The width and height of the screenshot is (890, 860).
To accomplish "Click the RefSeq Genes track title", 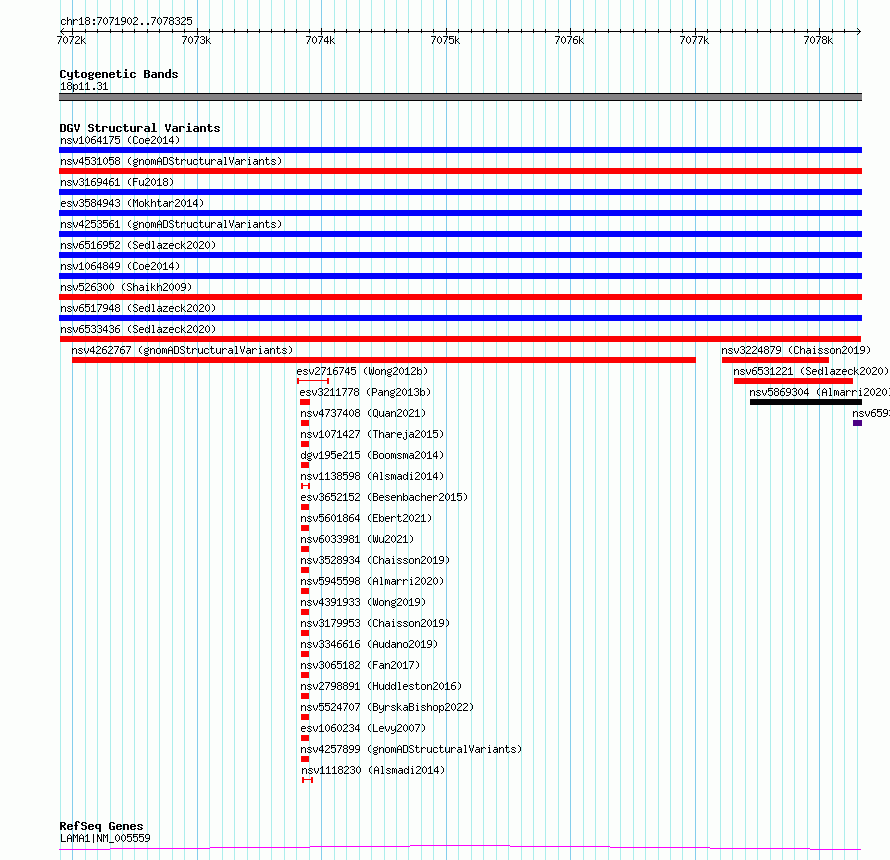I will click(101, 826).
